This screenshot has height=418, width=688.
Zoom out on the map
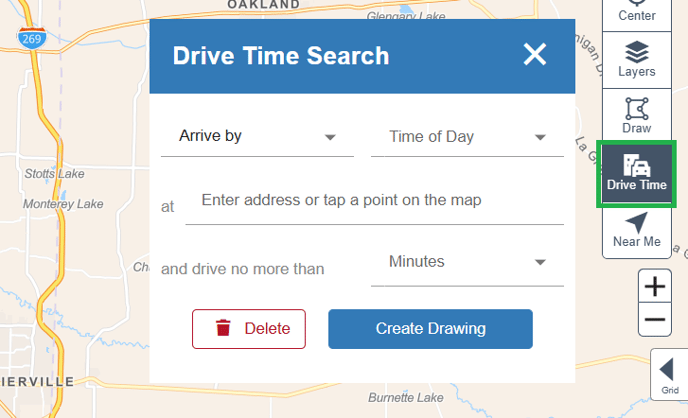click(655, 320)
